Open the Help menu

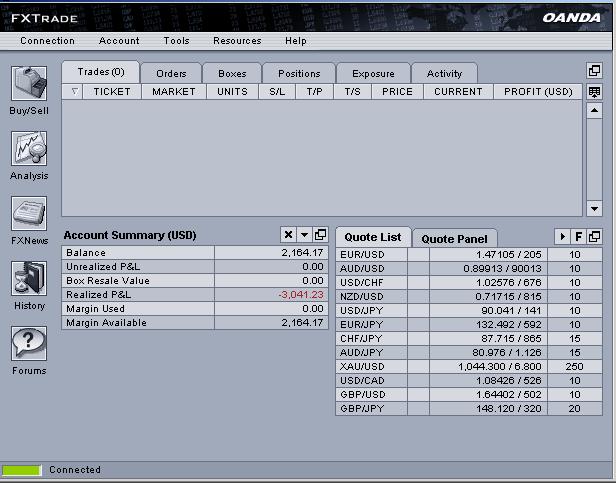pos(296,40)
